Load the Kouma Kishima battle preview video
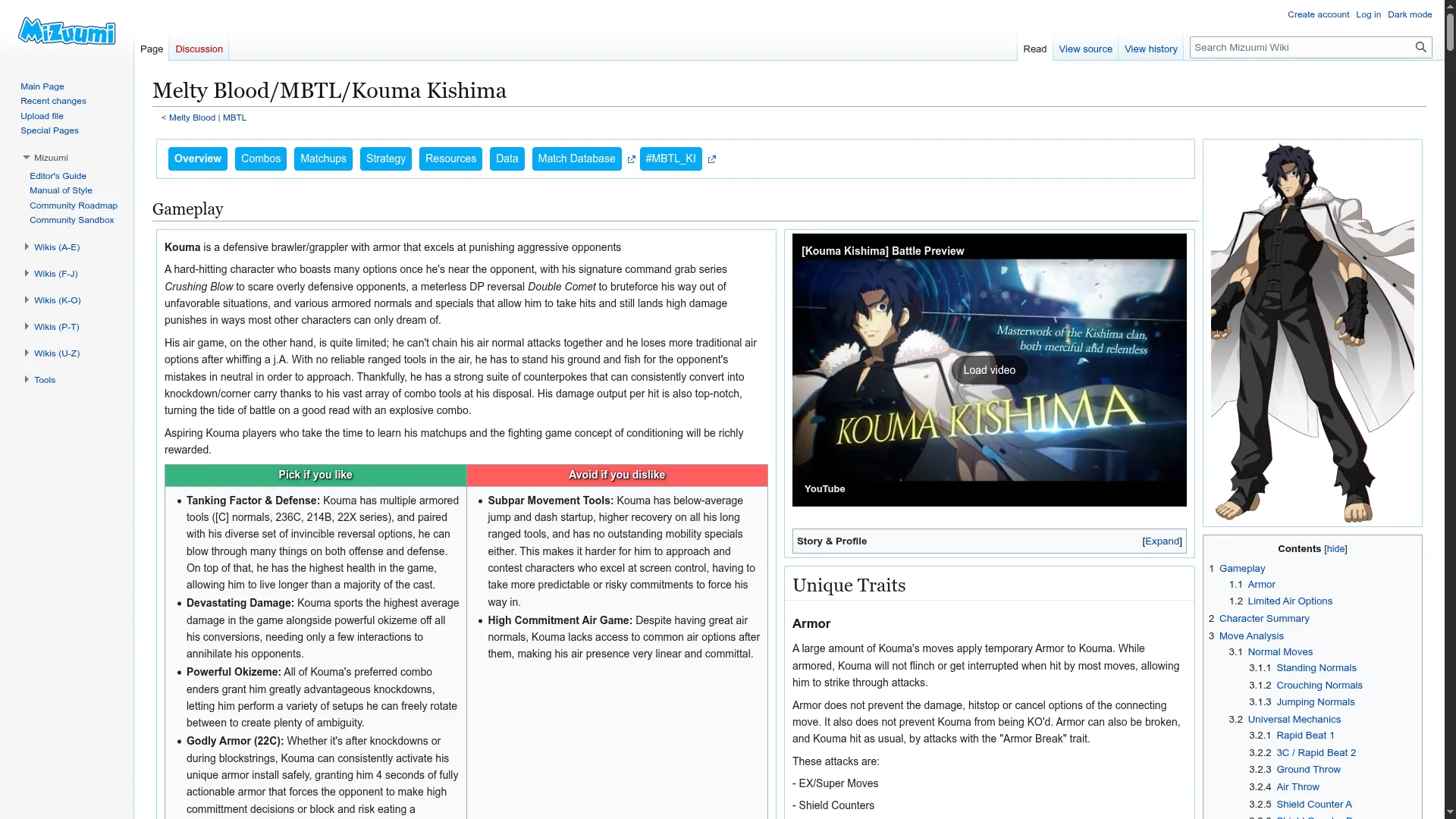Image resolution: width=1456 pixels, height=819 pixels. (989, 370)
